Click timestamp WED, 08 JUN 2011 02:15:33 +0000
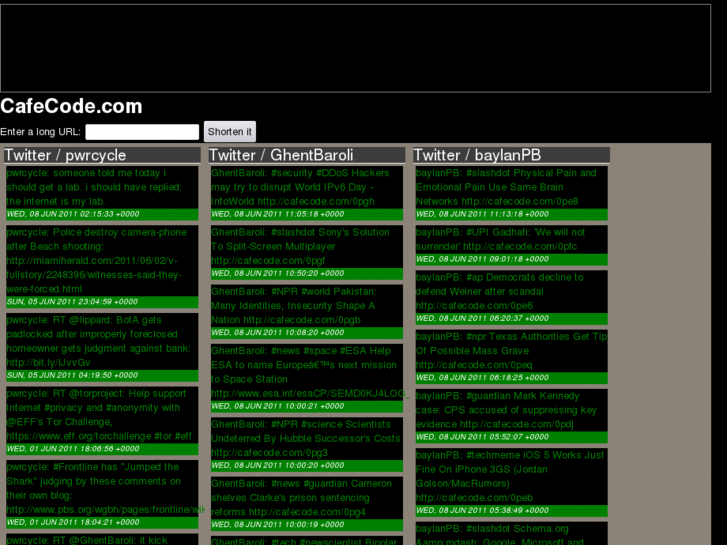Screen dimensions: 727x545 coord(73,214)
